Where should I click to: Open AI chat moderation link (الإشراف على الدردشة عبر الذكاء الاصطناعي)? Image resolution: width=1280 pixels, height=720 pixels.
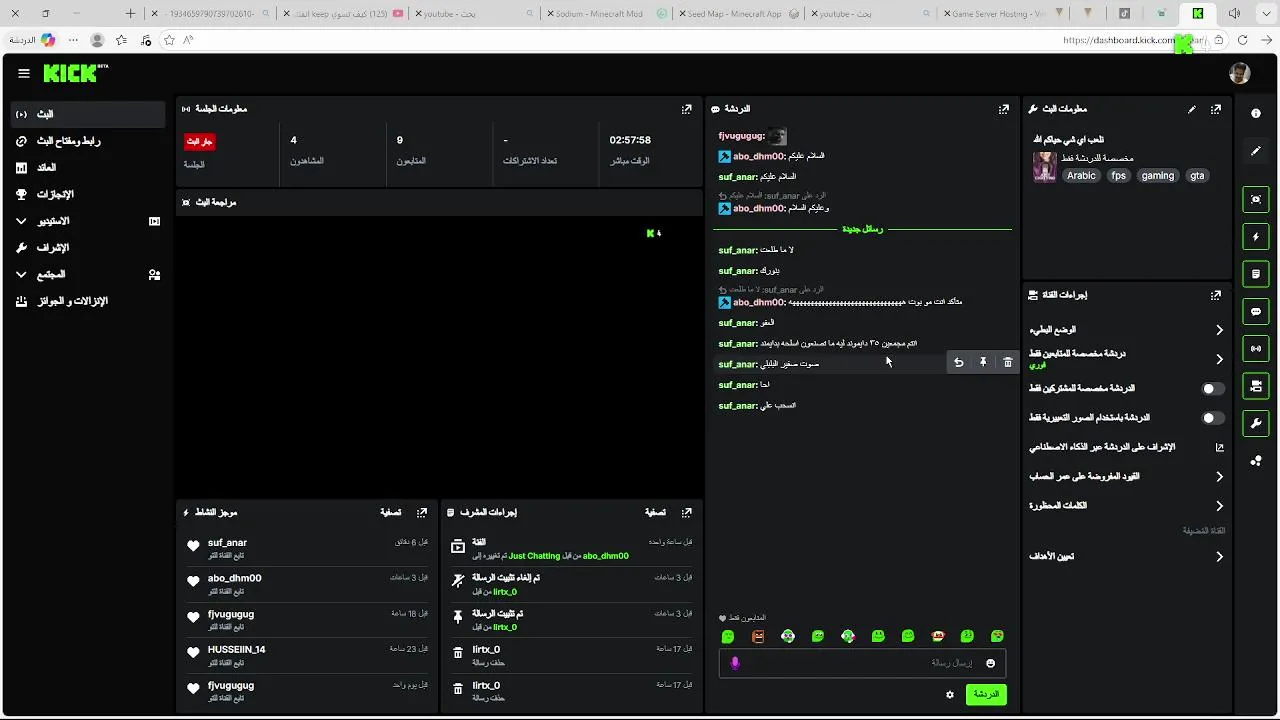(x=1127, y=447)
